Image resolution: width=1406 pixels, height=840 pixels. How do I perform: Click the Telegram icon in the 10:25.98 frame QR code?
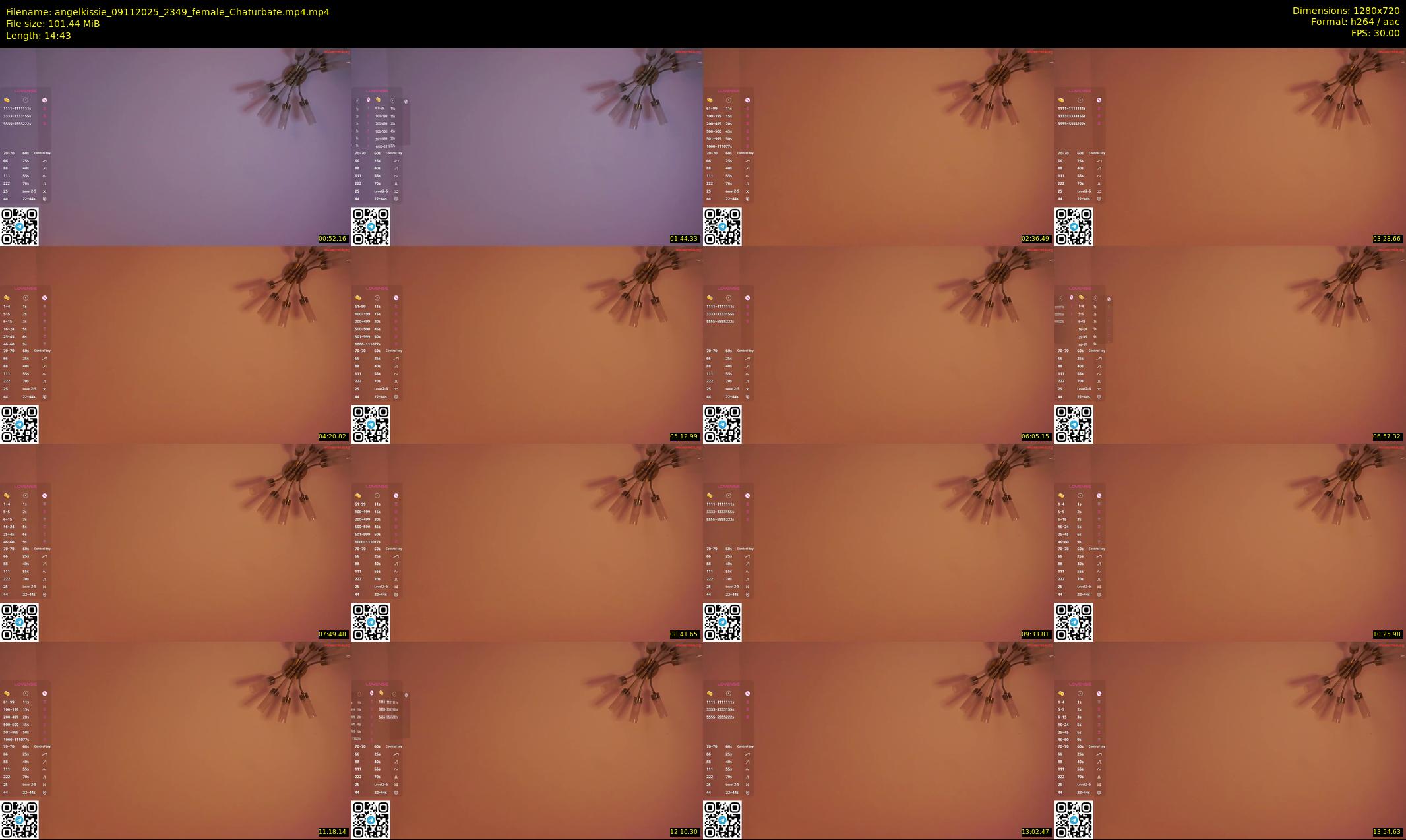coord(1074,622)
